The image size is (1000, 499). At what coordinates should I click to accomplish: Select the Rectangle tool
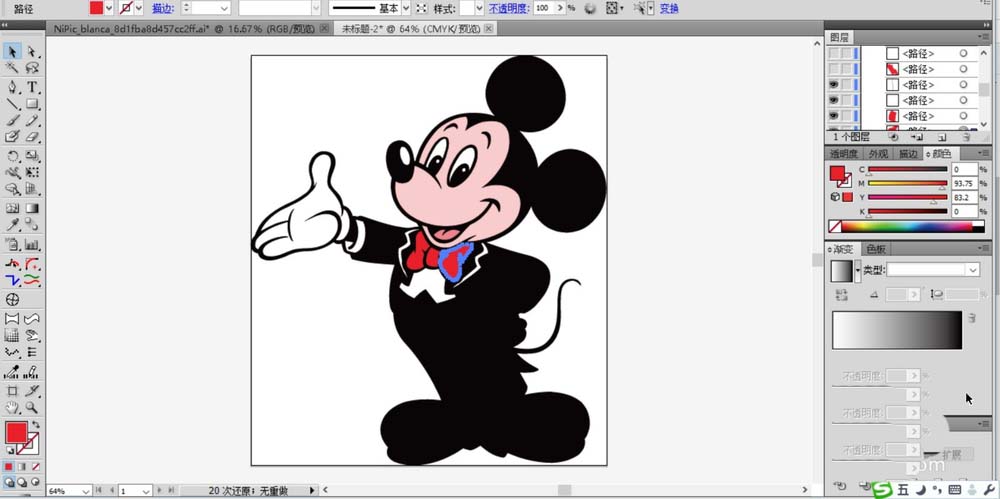pos(32,103)
